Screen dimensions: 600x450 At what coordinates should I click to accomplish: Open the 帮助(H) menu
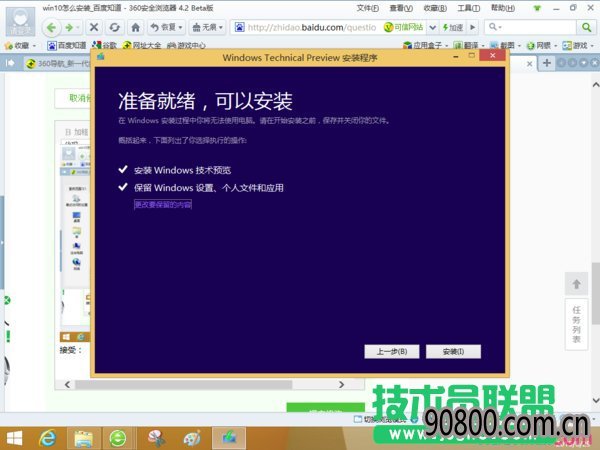(x=502, y=8)
